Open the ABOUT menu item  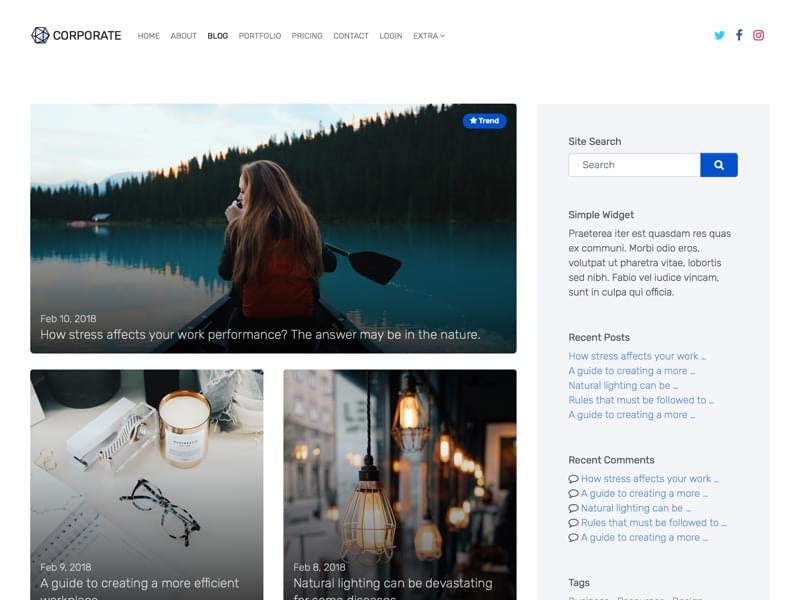184,36
